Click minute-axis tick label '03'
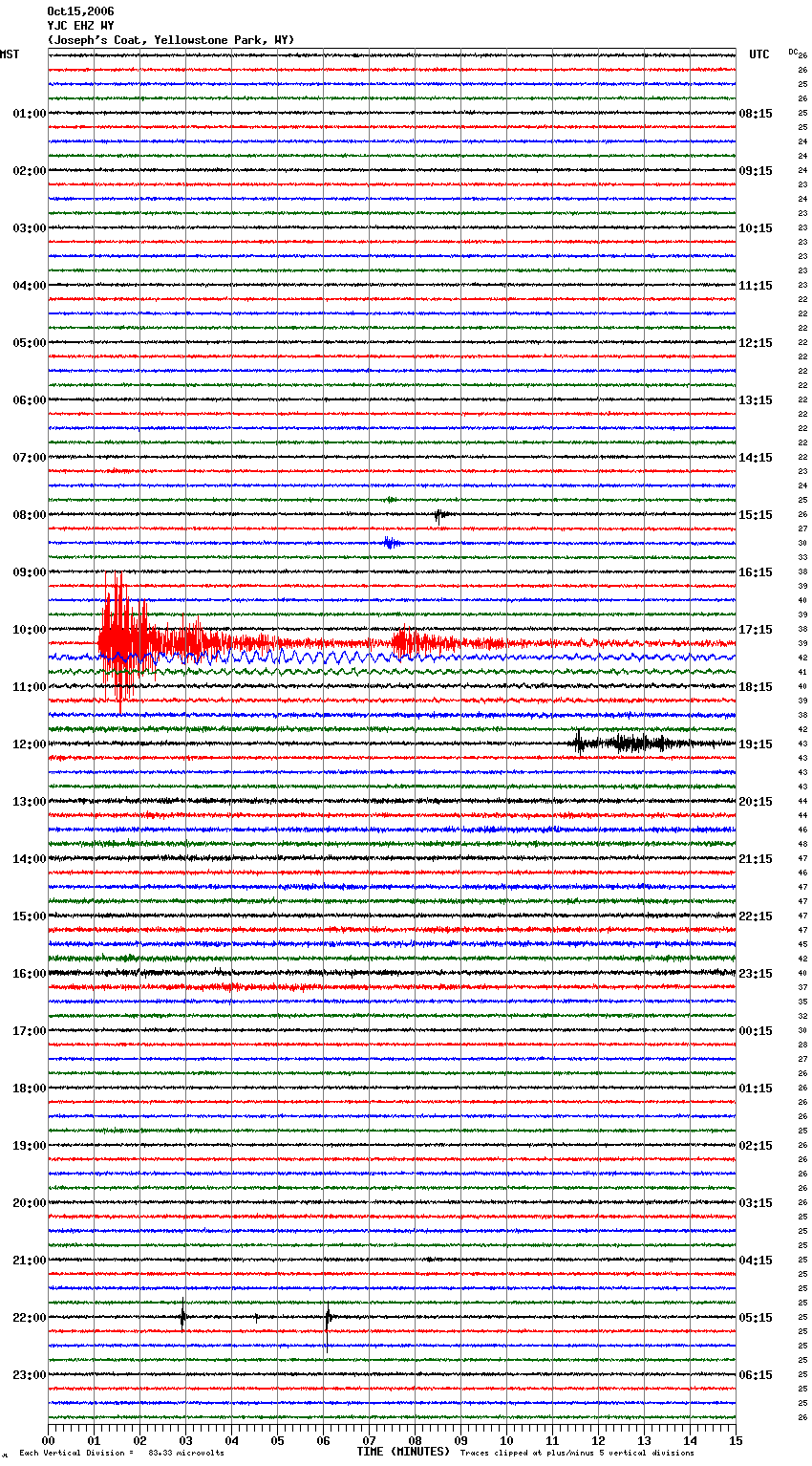The height and width of the screenshot is (1466, 812). 185,1440
